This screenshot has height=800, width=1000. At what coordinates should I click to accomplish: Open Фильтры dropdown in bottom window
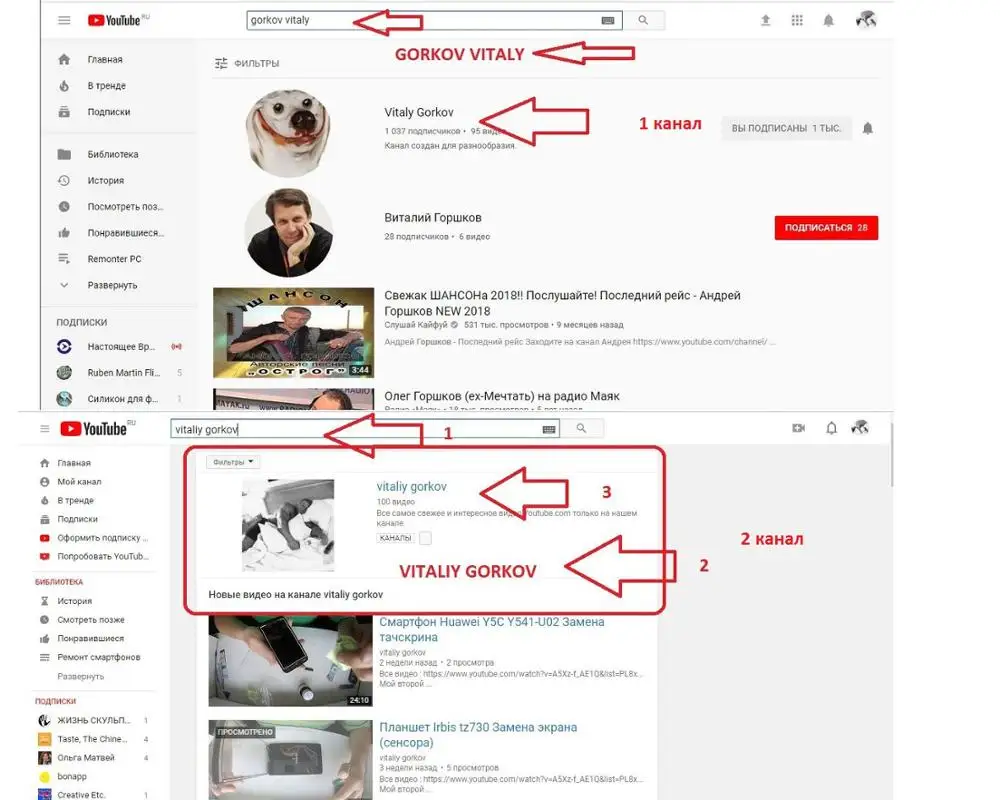point(233,462)
